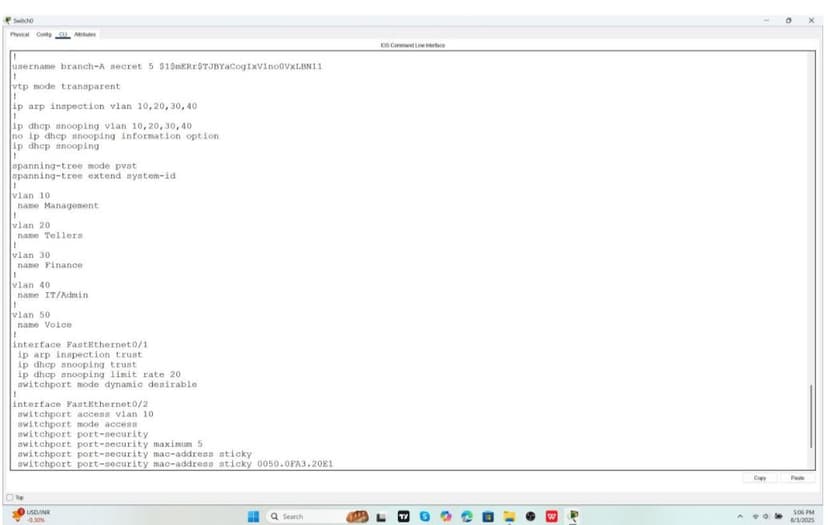This screenshot has width=828, height=525.
Task: Click 'switchport port-security maximum 5' line
Action: pos(110,444)
